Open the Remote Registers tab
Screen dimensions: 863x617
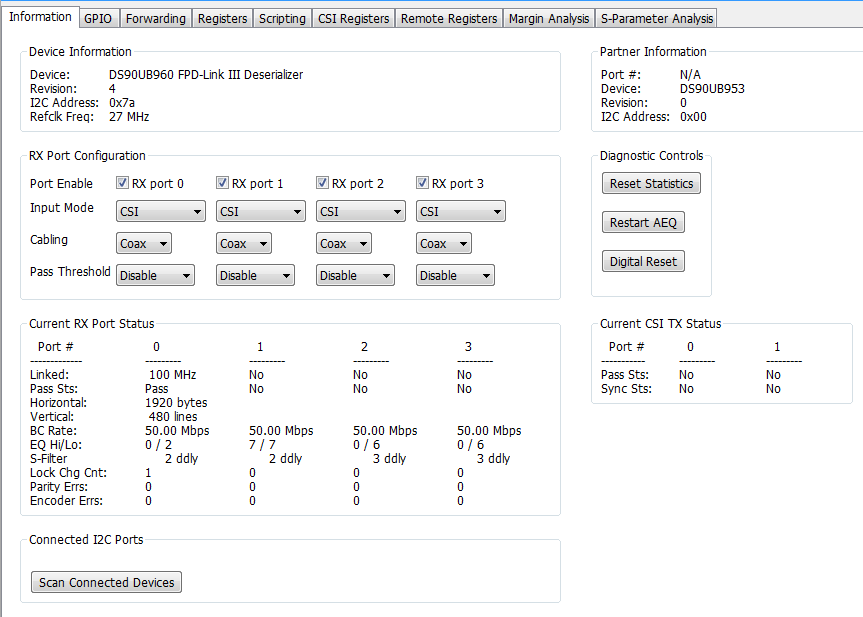pyautogui.click(x=449, y=18)
